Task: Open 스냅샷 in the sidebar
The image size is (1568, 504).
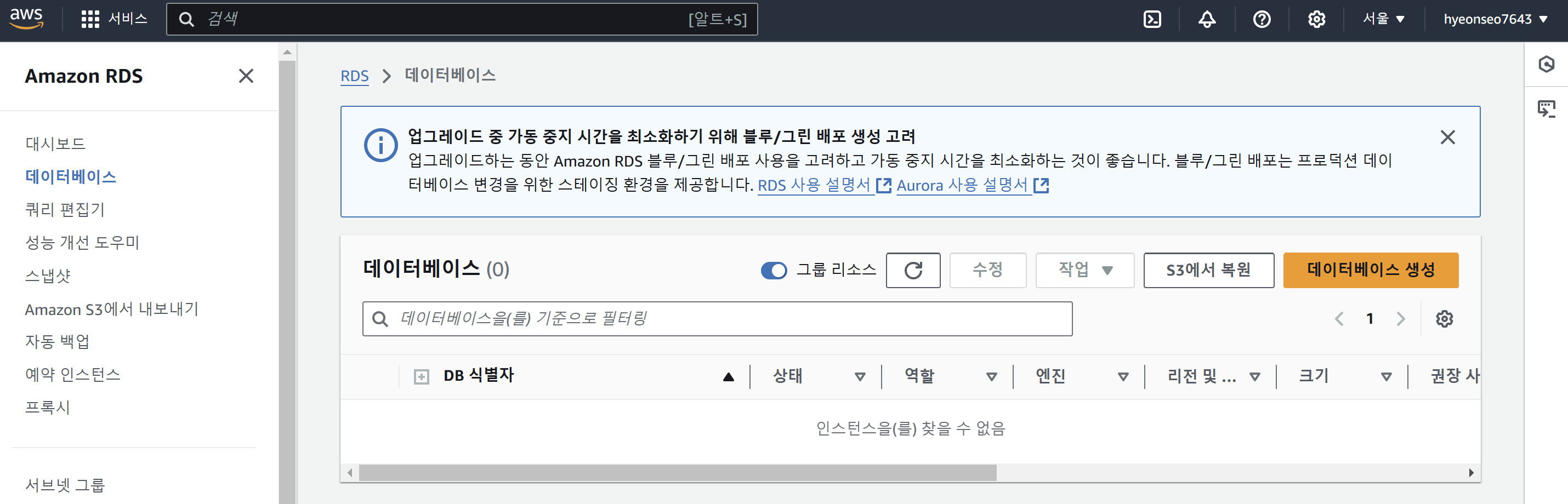Action: pos(48,276)
